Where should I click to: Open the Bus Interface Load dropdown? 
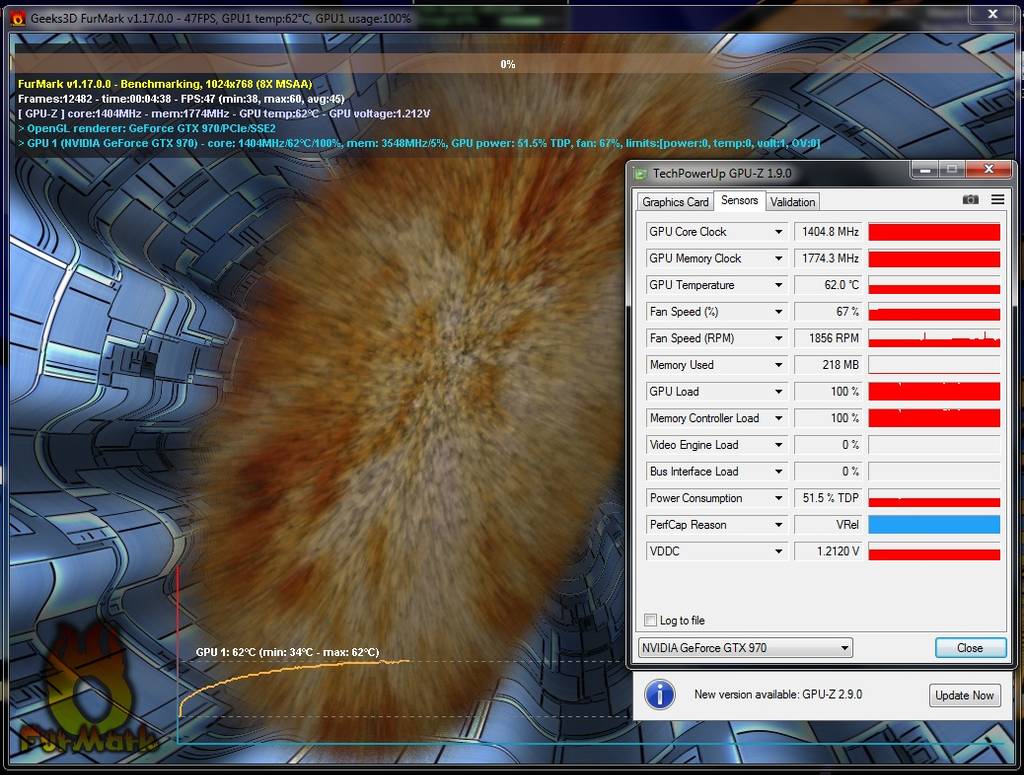pos(778,471)
